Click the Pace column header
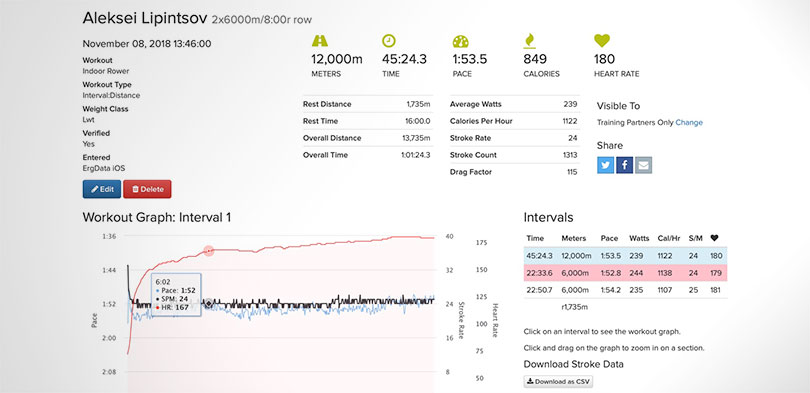The image size is (810, 393). (x=609, y=238)
